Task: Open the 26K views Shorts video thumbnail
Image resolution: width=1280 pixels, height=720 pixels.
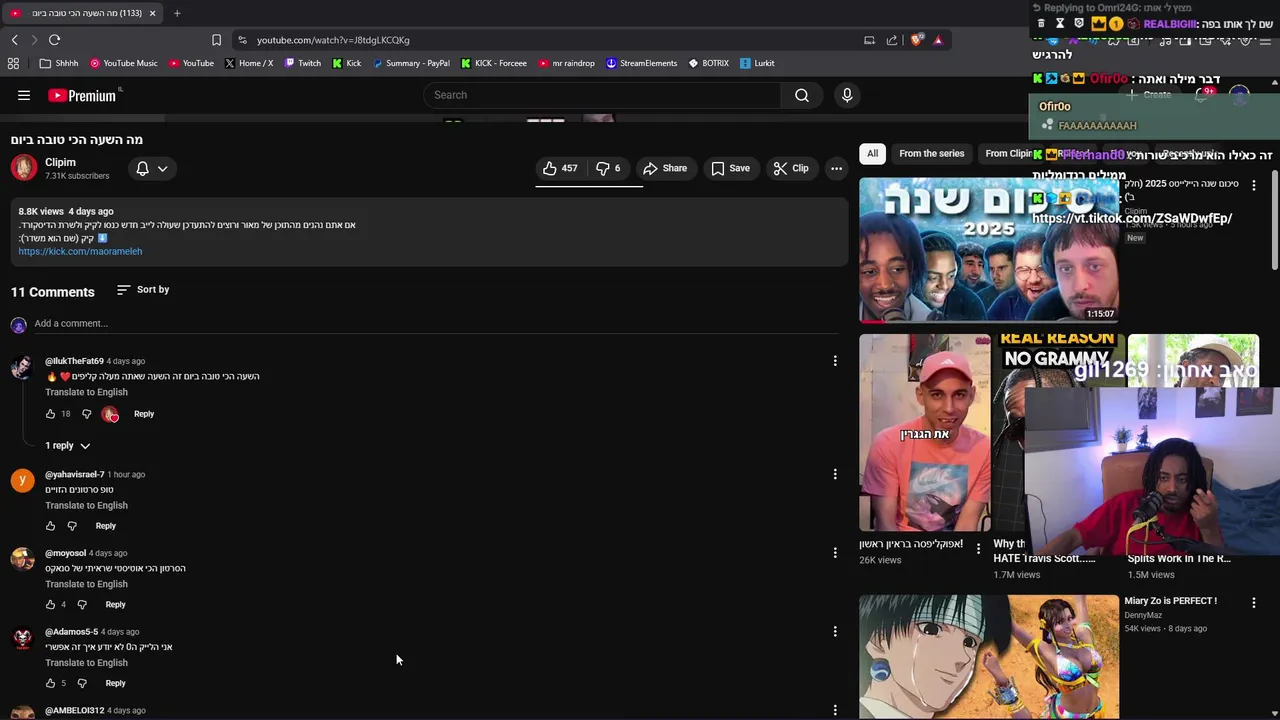Action: pos(925,433)
